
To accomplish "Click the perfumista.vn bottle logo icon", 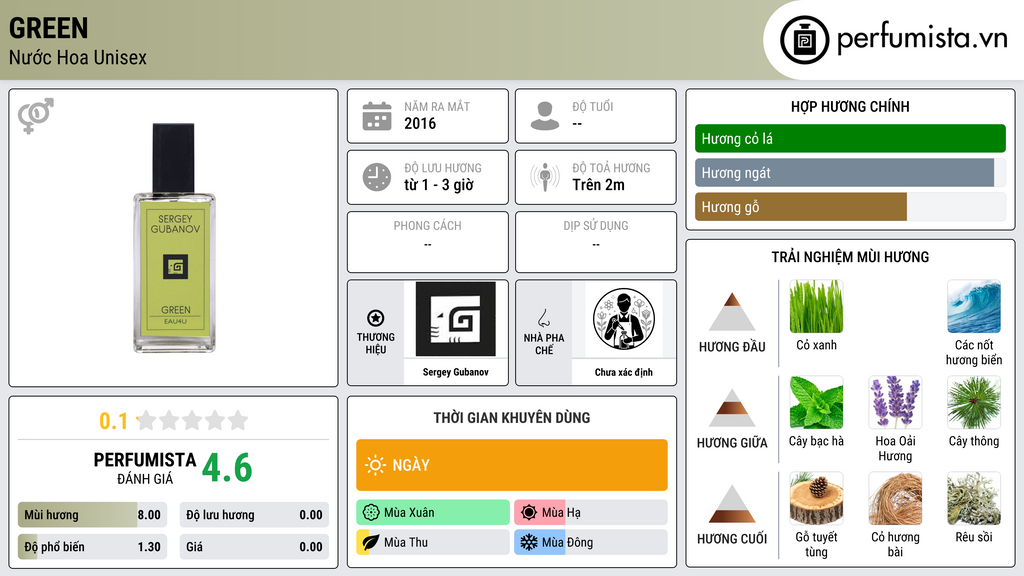I will click(805, 40).
